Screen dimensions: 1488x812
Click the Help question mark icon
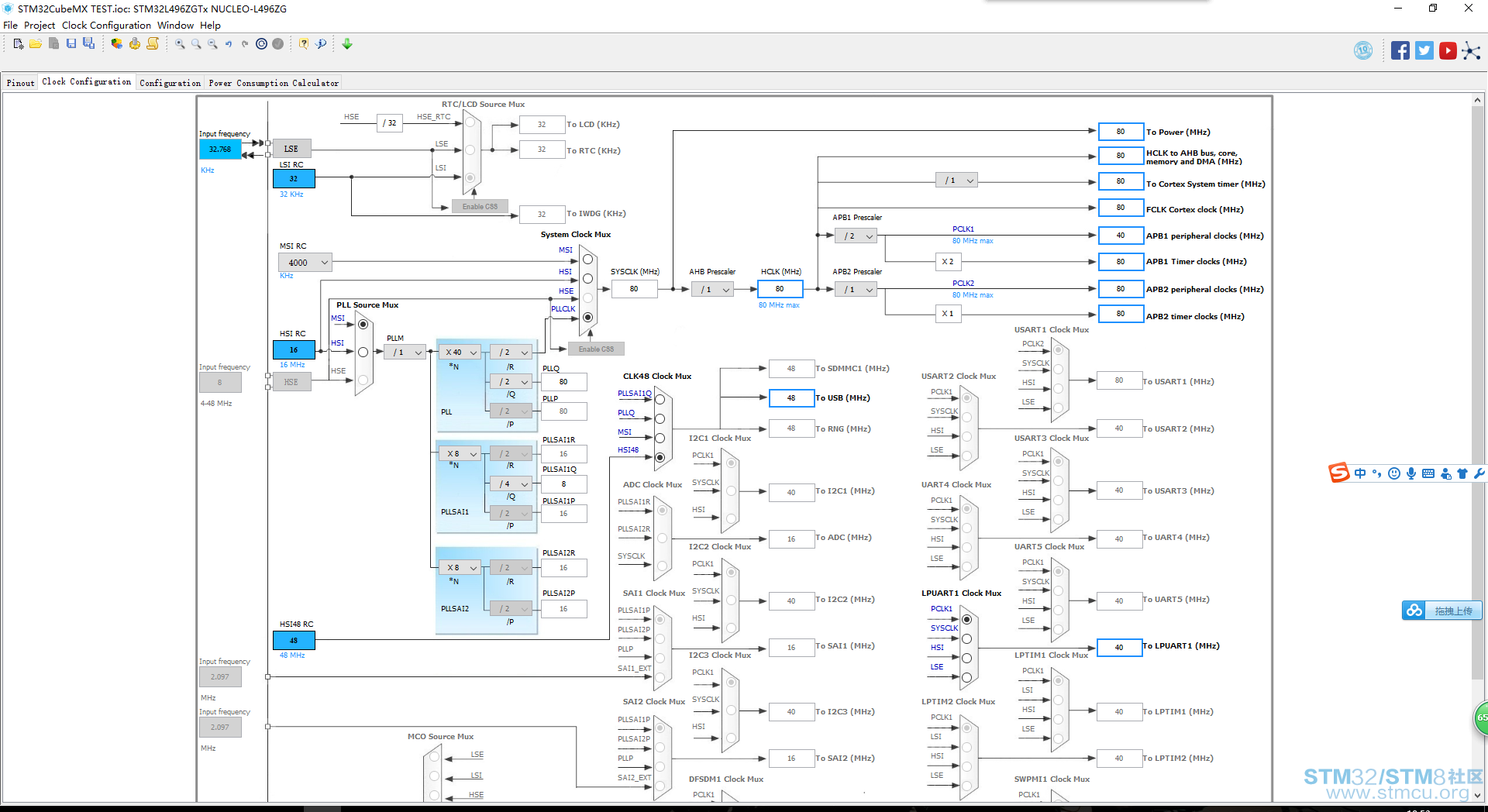[x=304, y=44]
